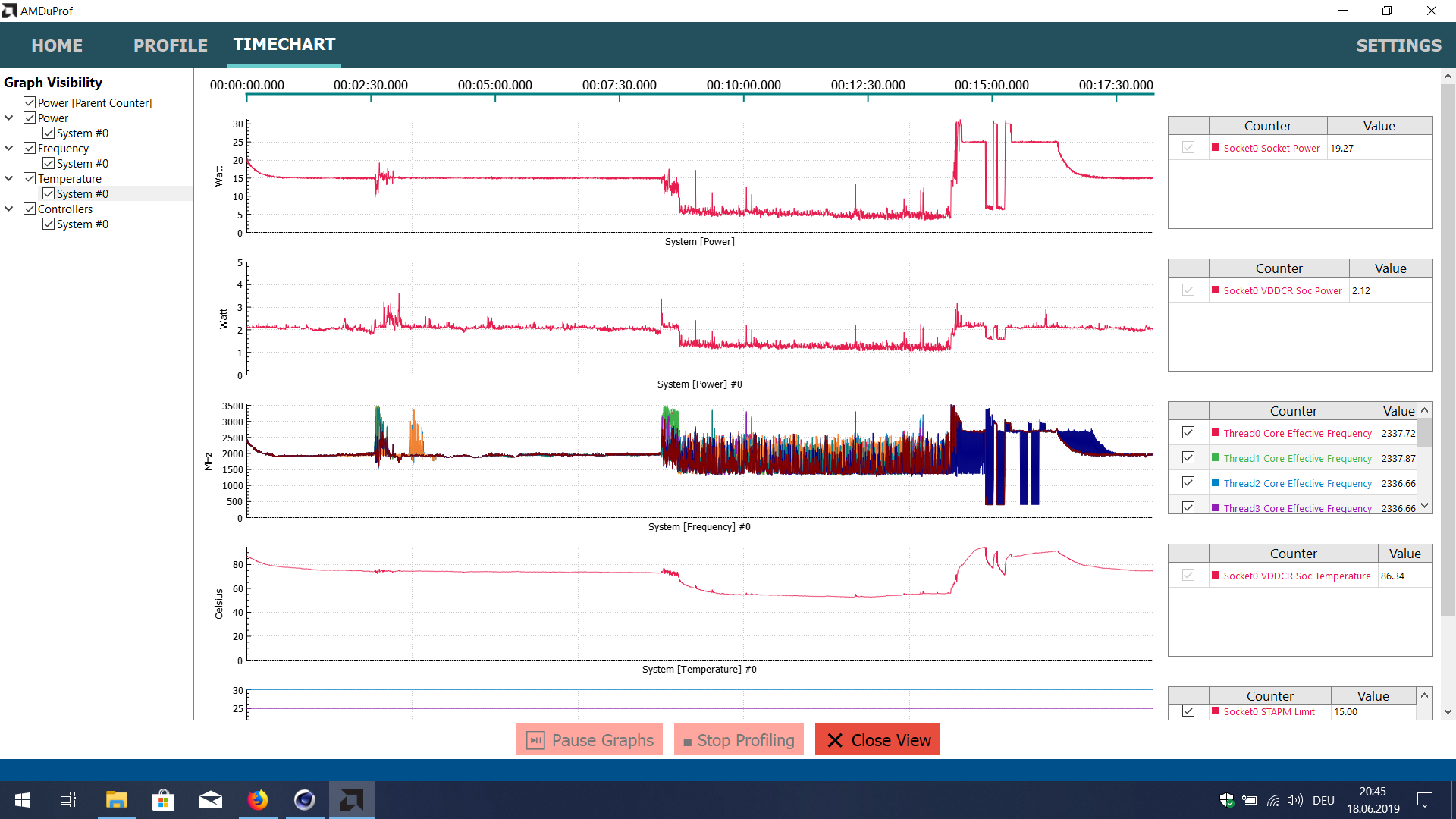This screenshot has width=1456, height=819.
Task: Launch Microsoft Store from taskbar
Action: (163, 800)
